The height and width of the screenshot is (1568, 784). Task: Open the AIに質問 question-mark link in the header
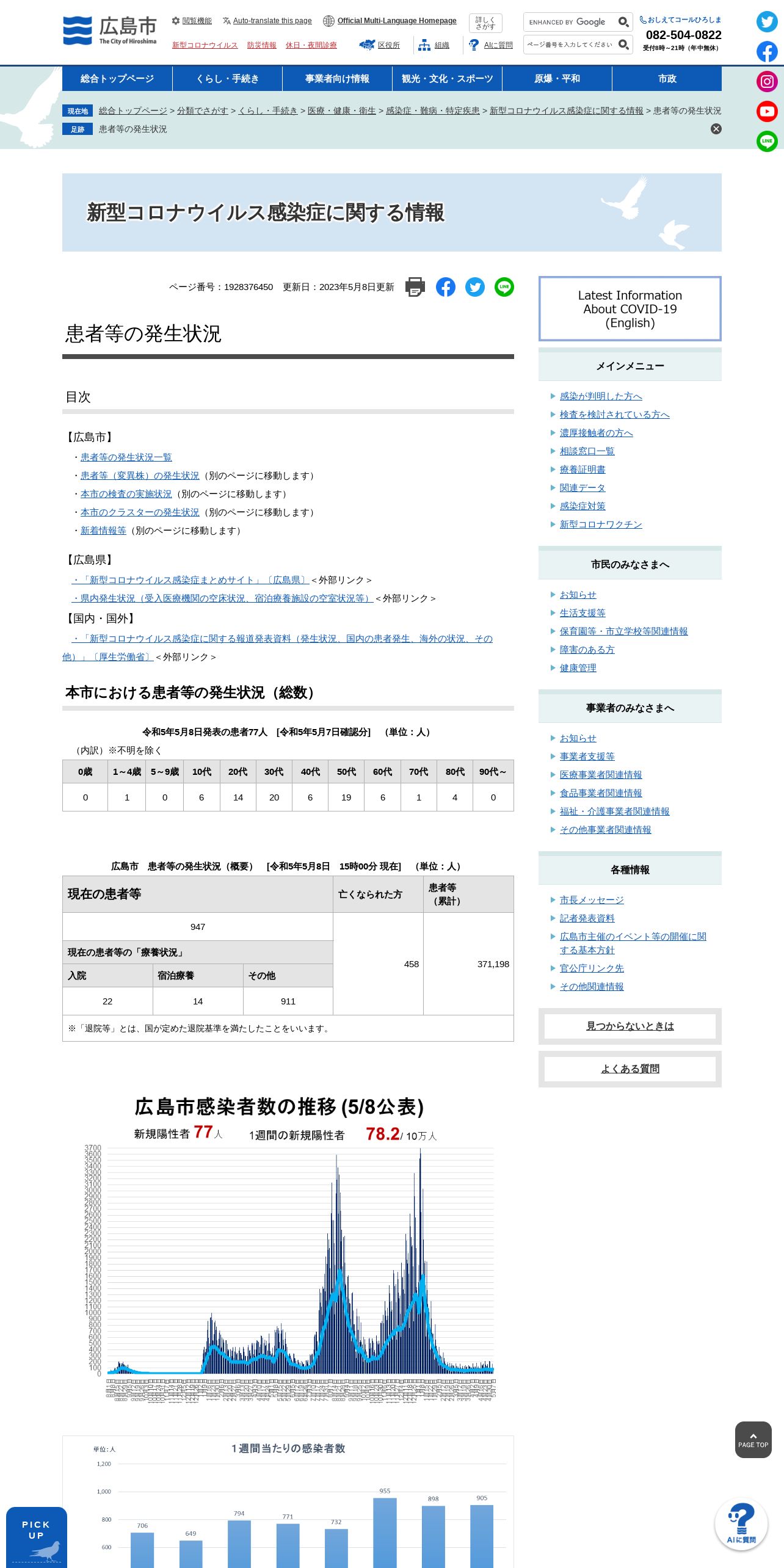tap(491, 45)
